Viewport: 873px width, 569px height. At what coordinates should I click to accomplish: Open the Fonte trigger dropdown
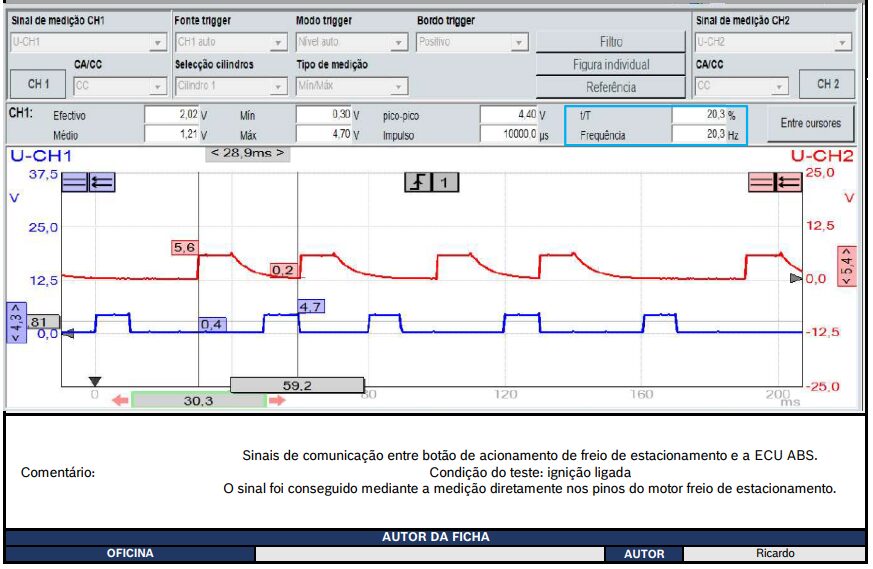[x=231, y=43]
